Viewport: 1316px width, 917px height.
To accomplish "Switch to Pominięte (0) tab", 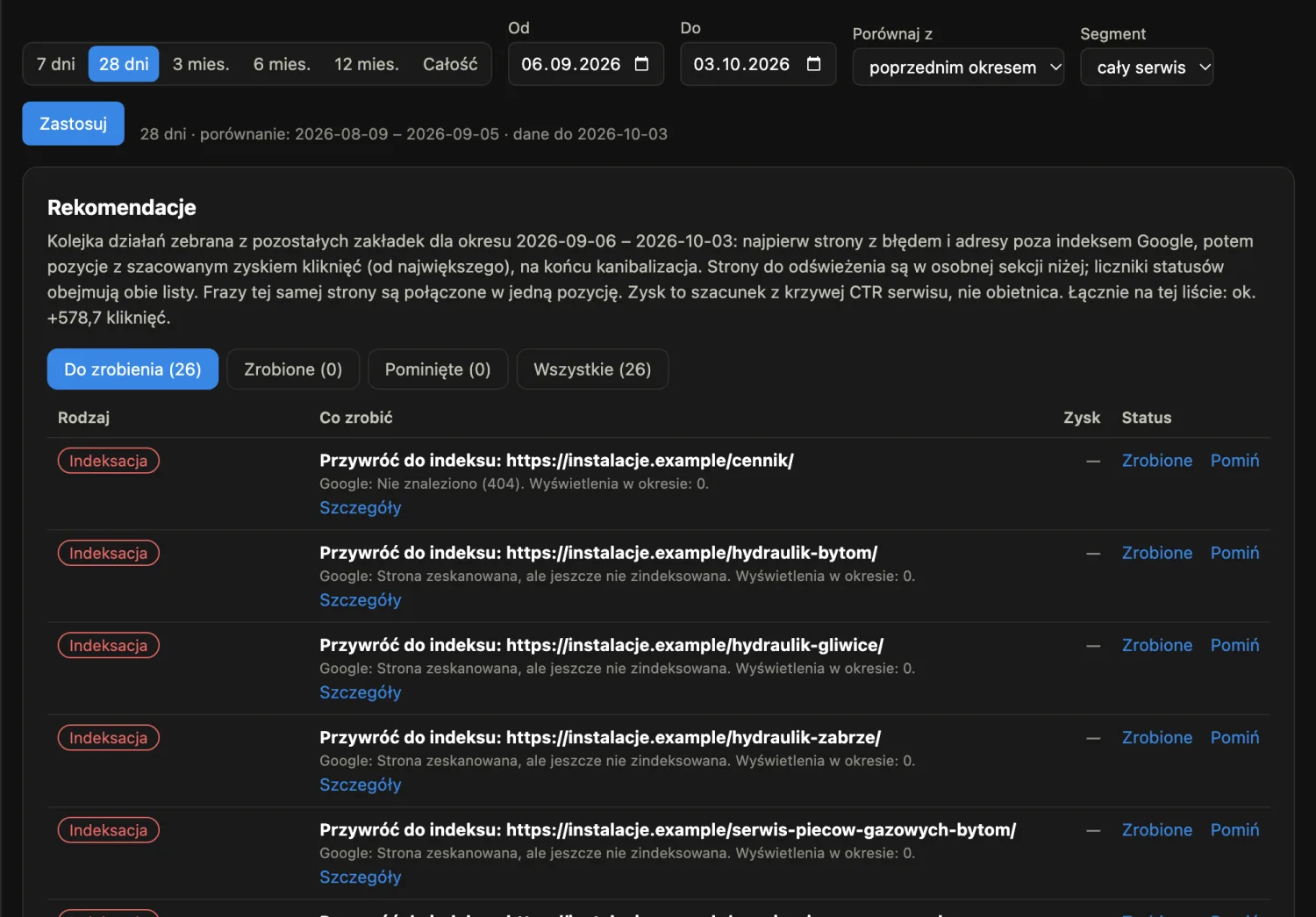I will pyautogui.click(x=438, y=369).
